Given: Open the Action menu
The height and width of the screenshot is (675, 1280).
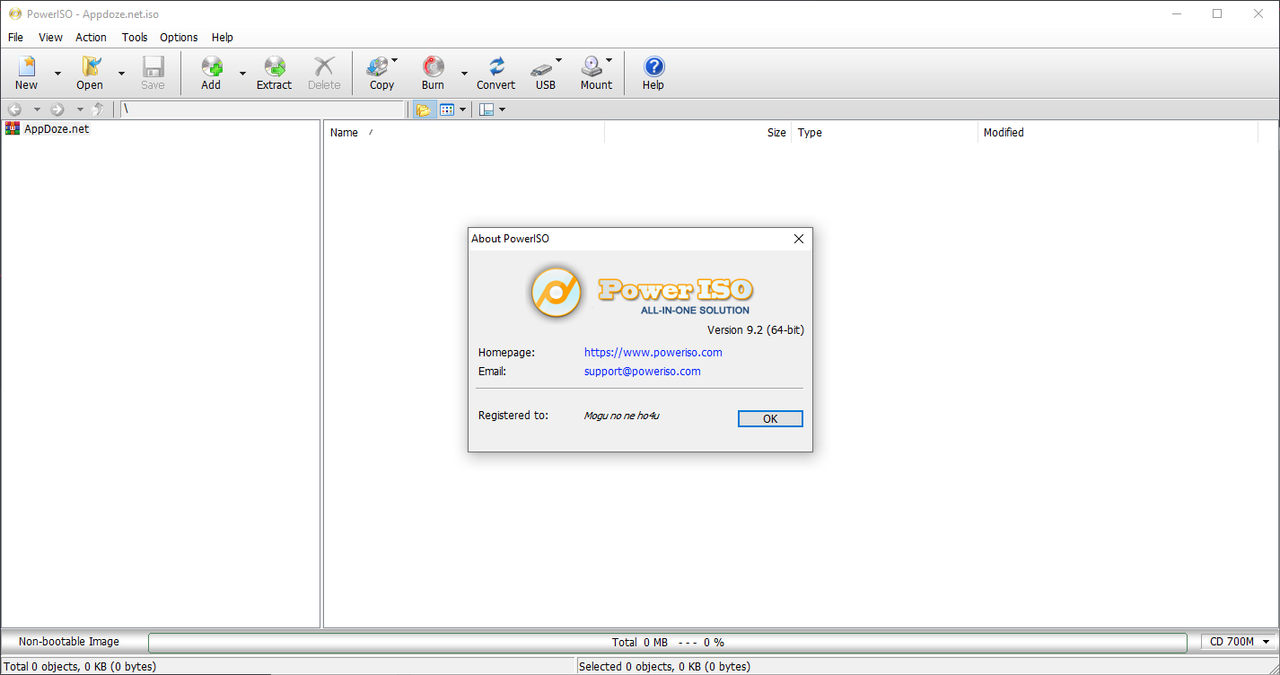Looking at the screenshot, I should [x=91, y=37].
